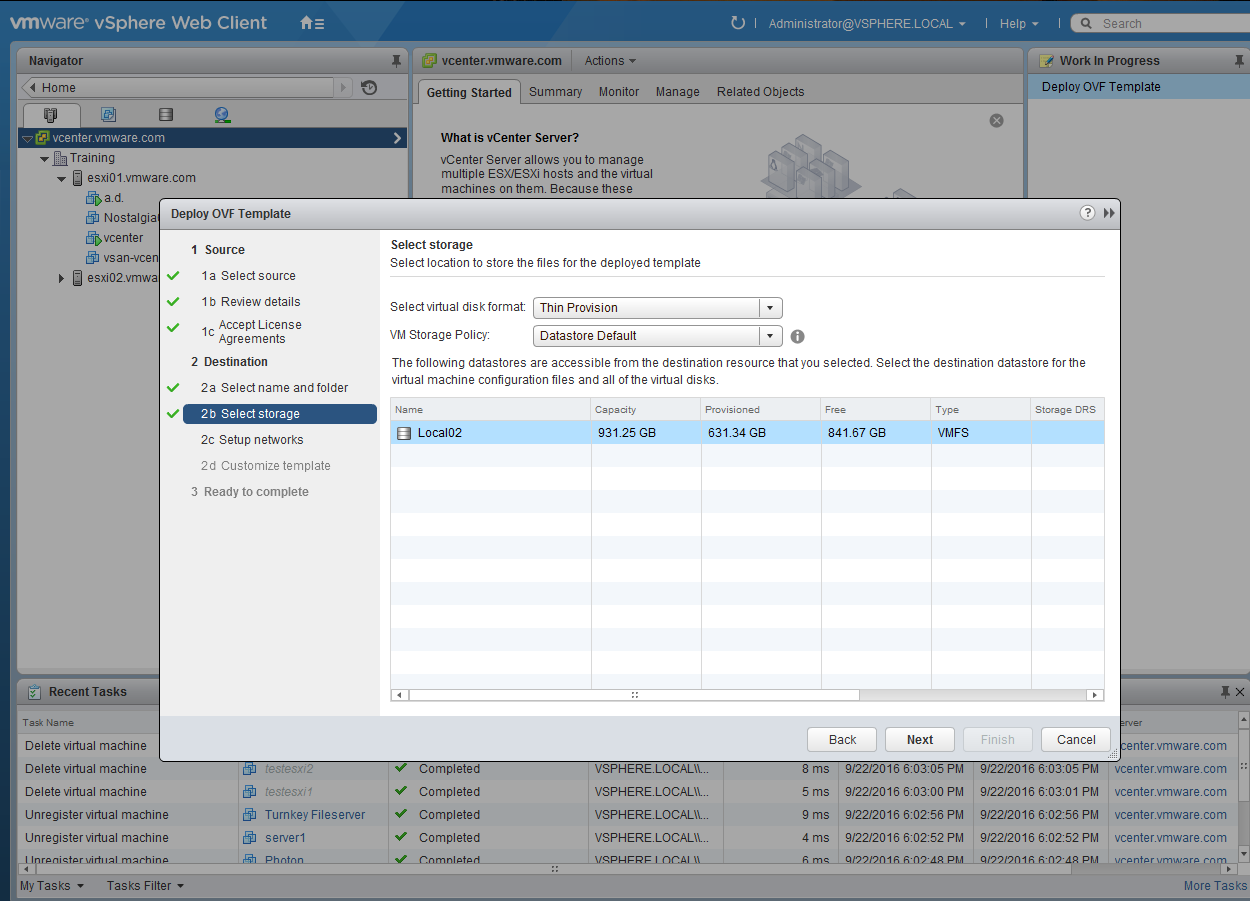Switch to the Hosts and Clusters view icon

click(x=51, y=114)
